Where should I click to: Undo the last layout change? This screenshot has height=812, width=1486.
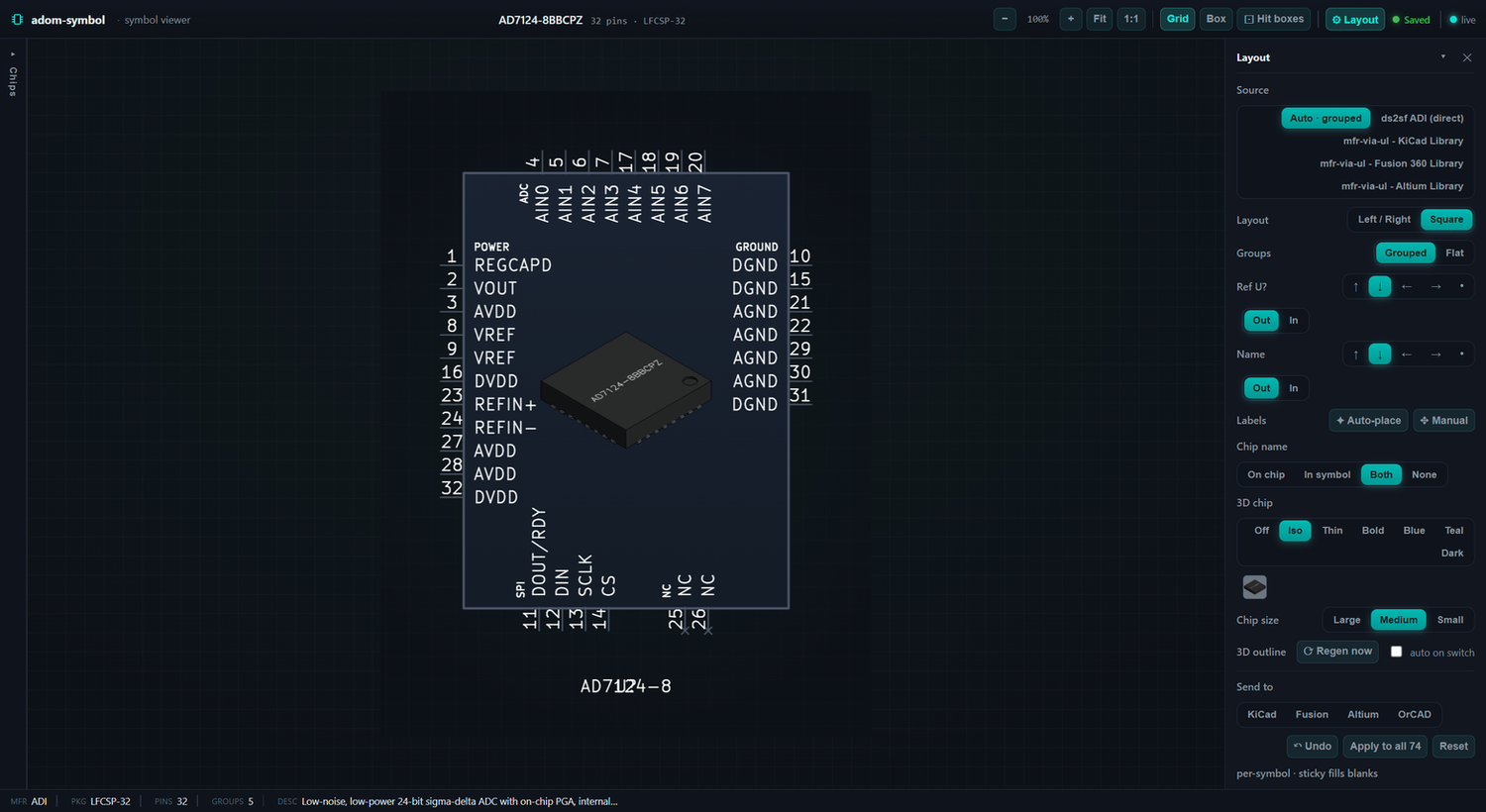[x=1313, y=747]
